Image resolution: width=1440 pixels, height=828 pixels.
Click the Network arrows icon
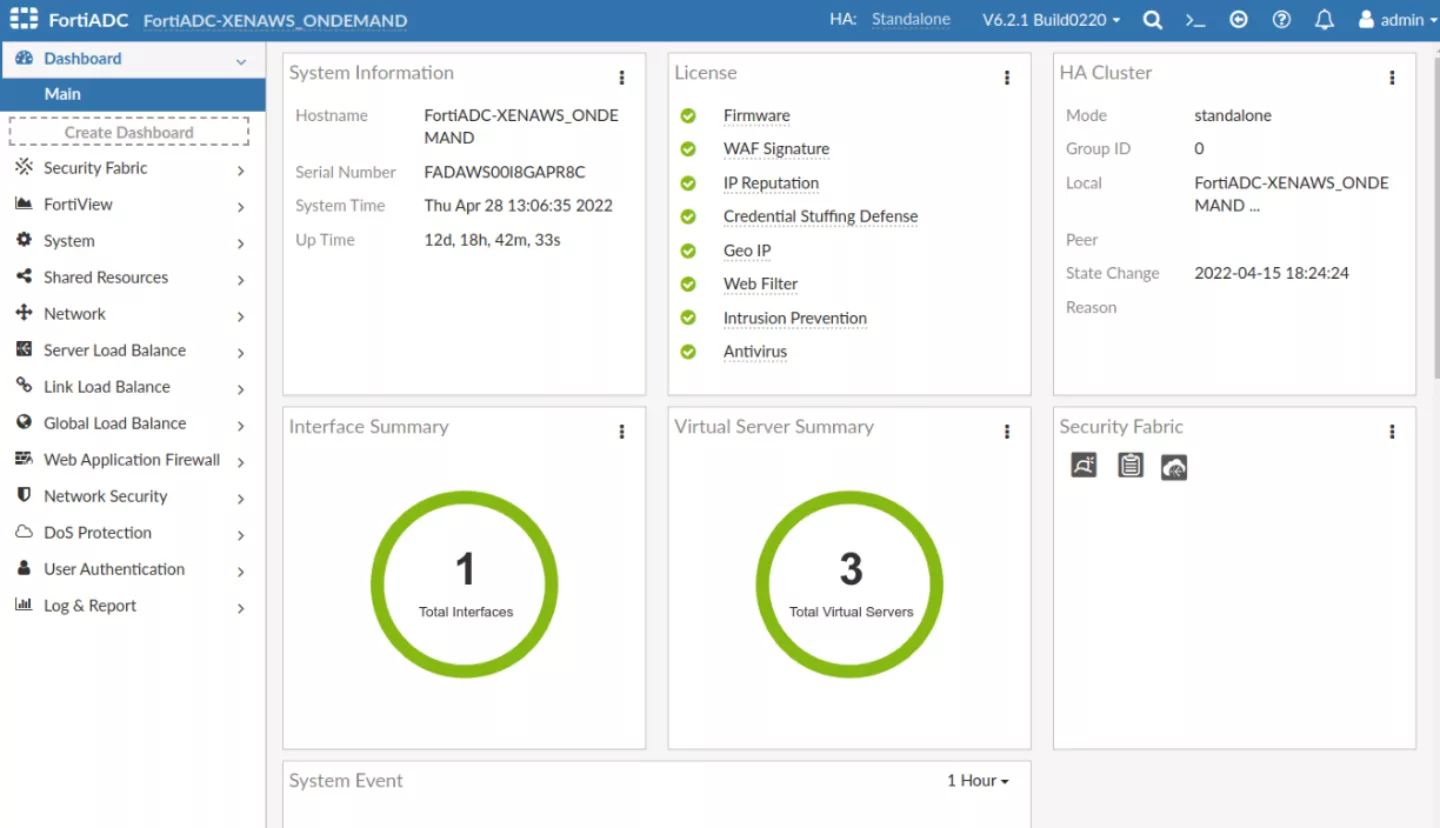coord(24,313)
